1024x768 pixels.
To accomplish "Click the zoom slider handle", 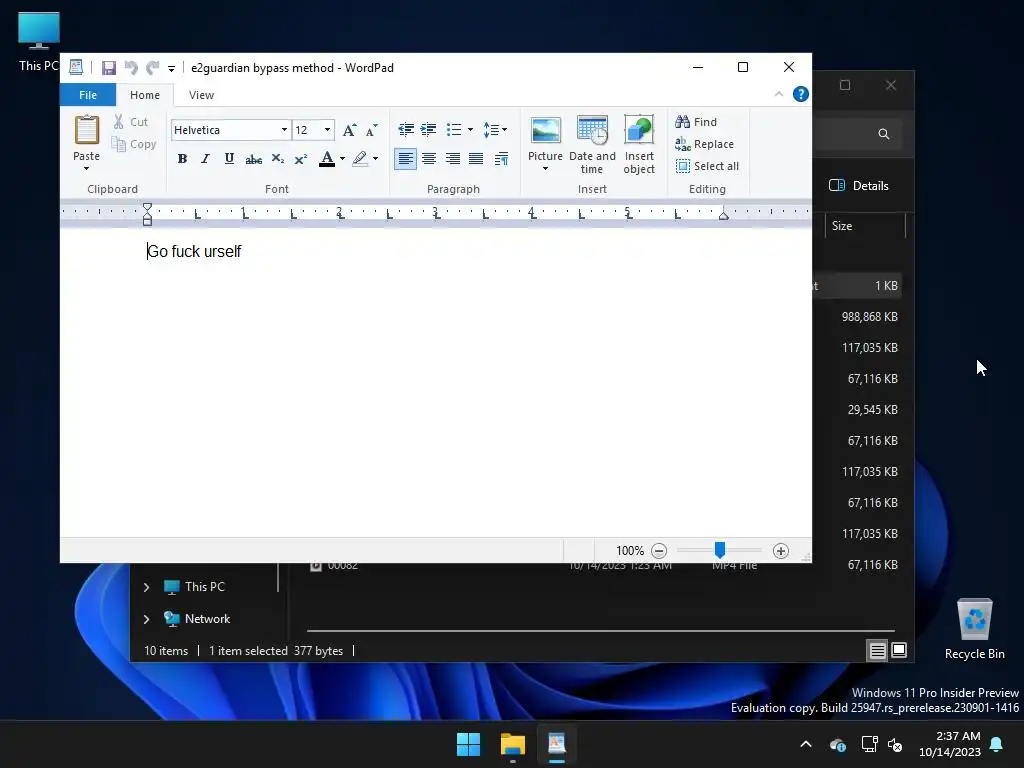I will [720, 550].
